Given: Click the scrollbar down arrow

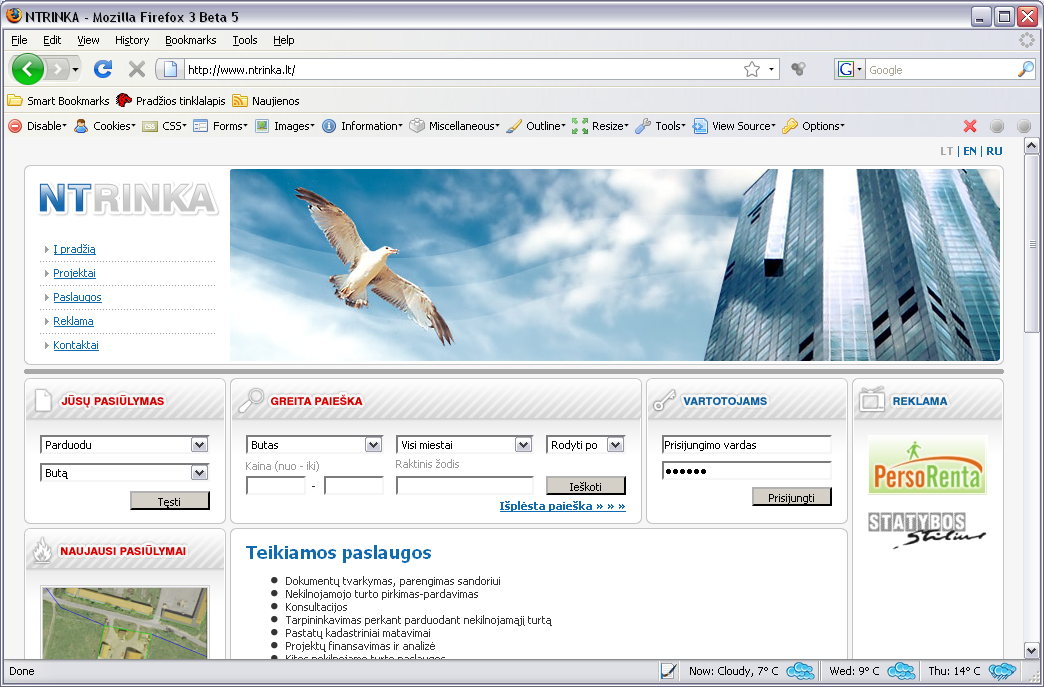Looking at the screenshot, I should pyautogui.click(x=1031, y=651).
